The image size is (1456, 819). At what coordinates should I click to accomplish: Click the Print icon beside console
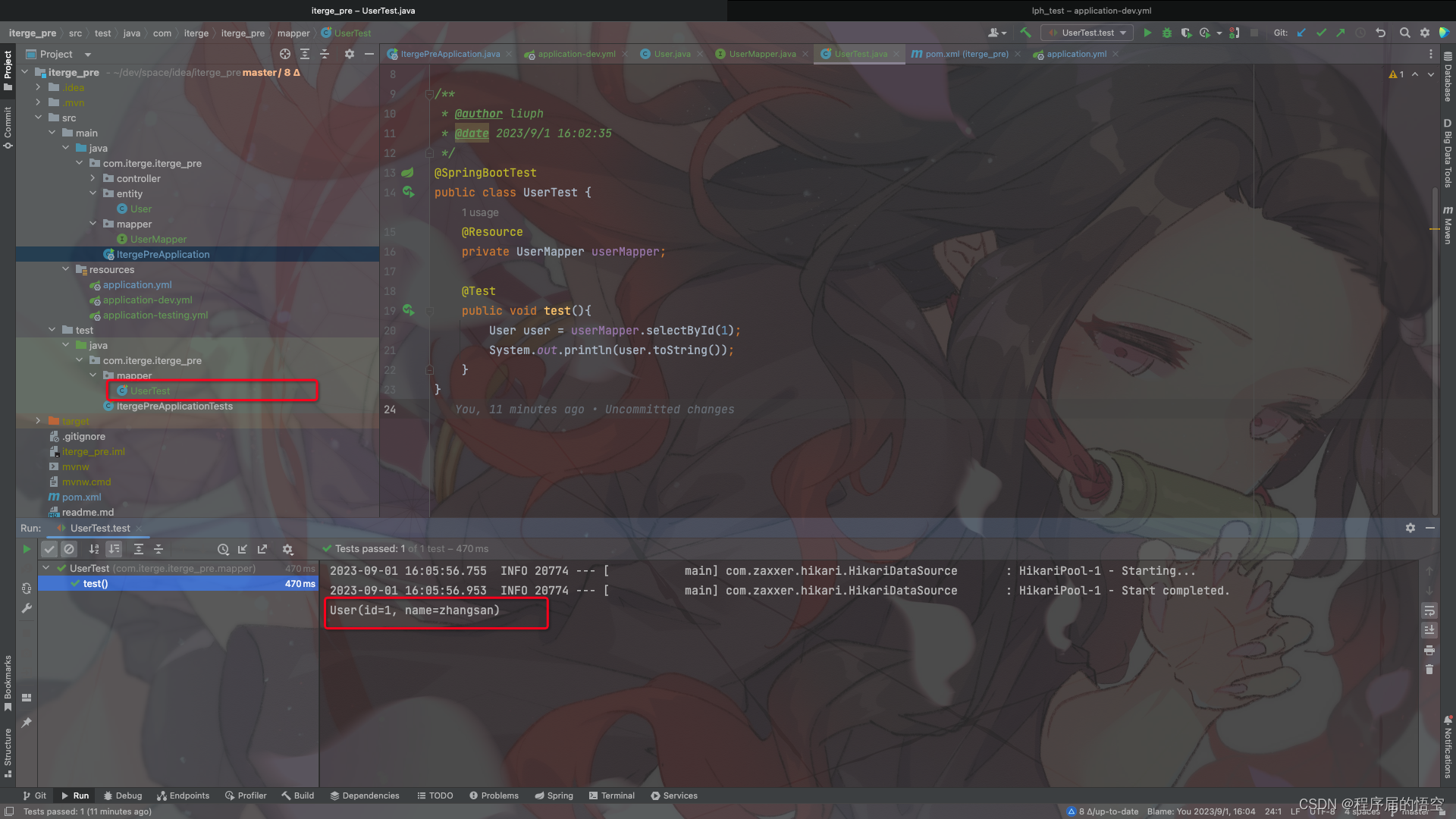1429,650
